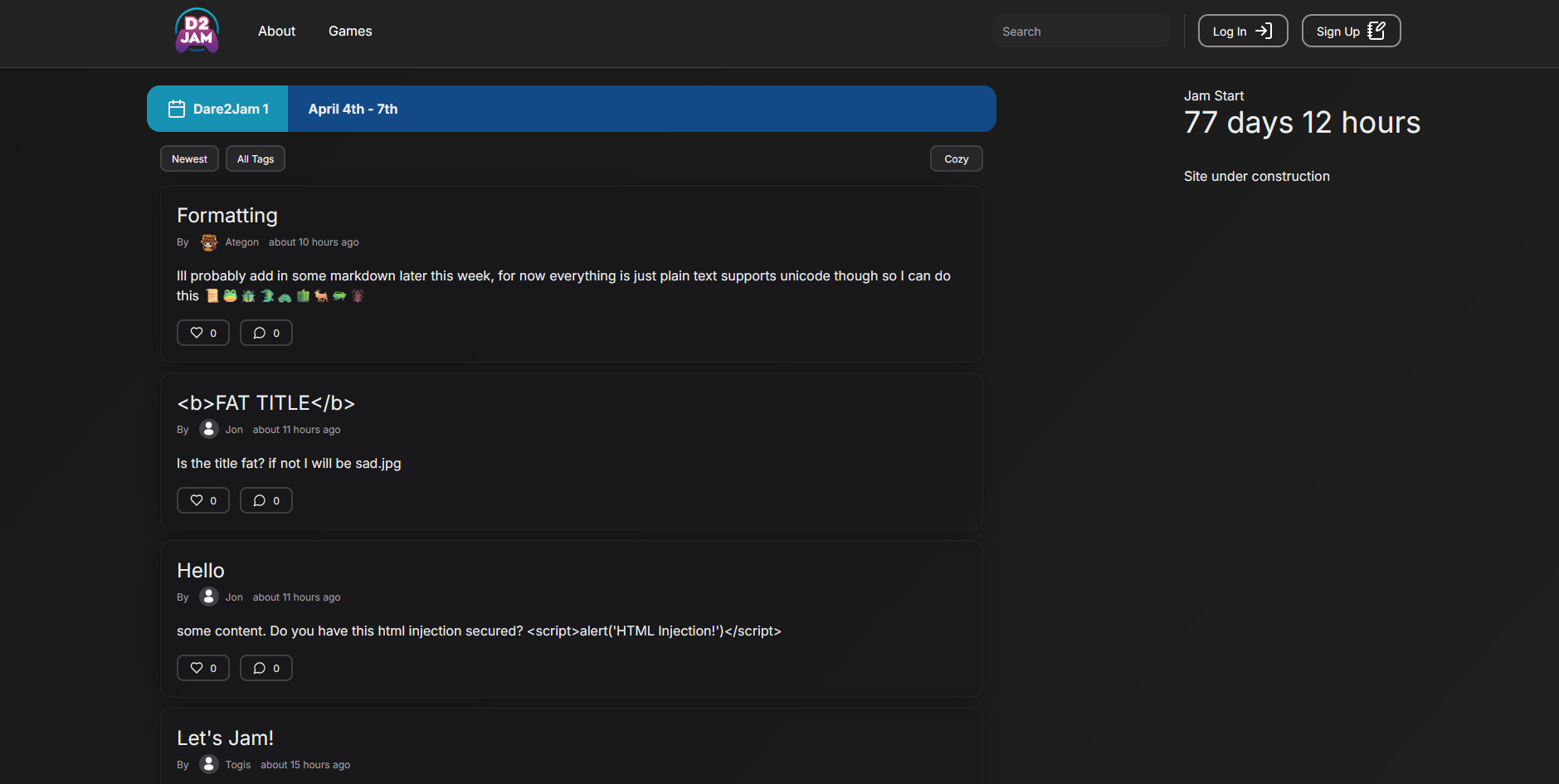
Task: Click the calendar icon beside Dare2Jam 1
Action: [177, 109]
